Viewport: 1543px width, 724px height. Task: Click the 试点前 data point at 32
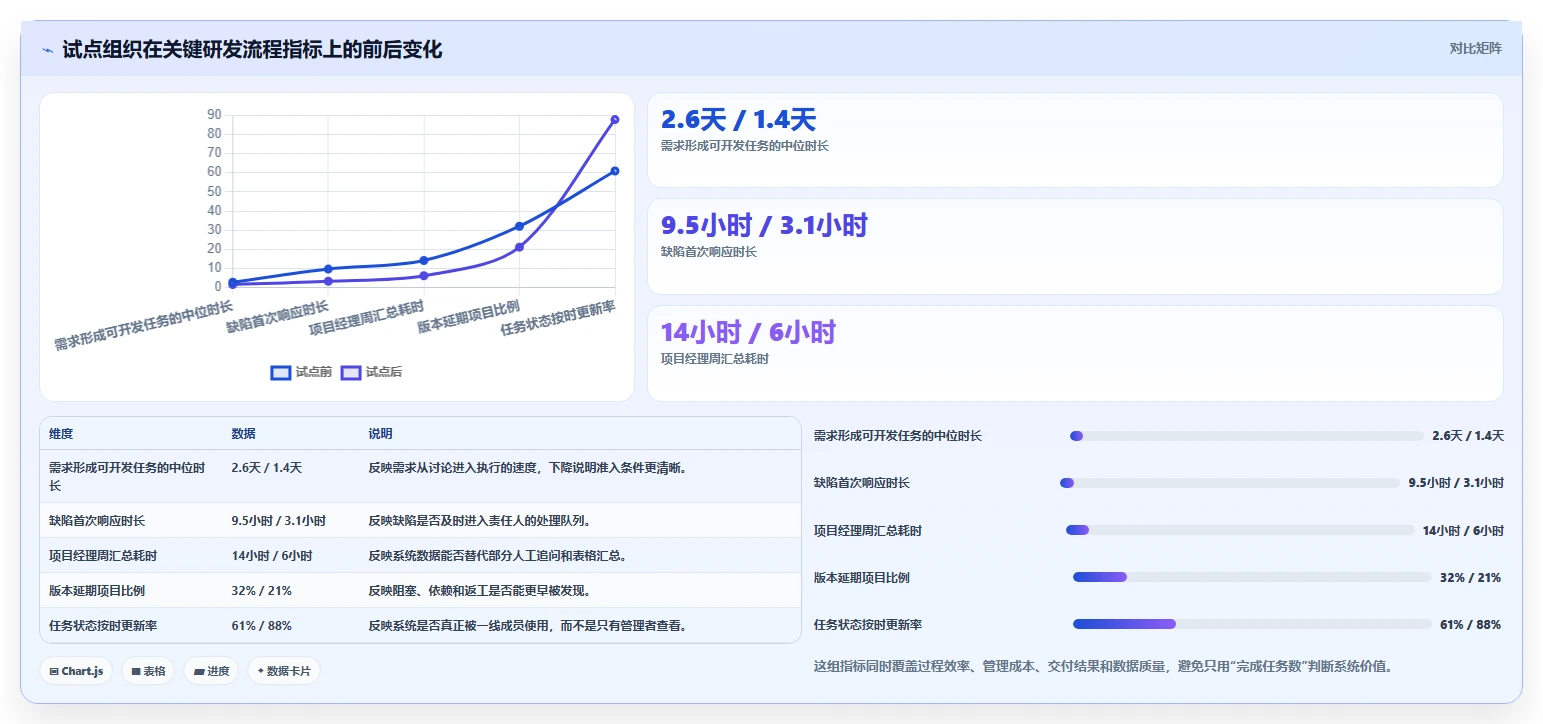click(x=519, y=226)
